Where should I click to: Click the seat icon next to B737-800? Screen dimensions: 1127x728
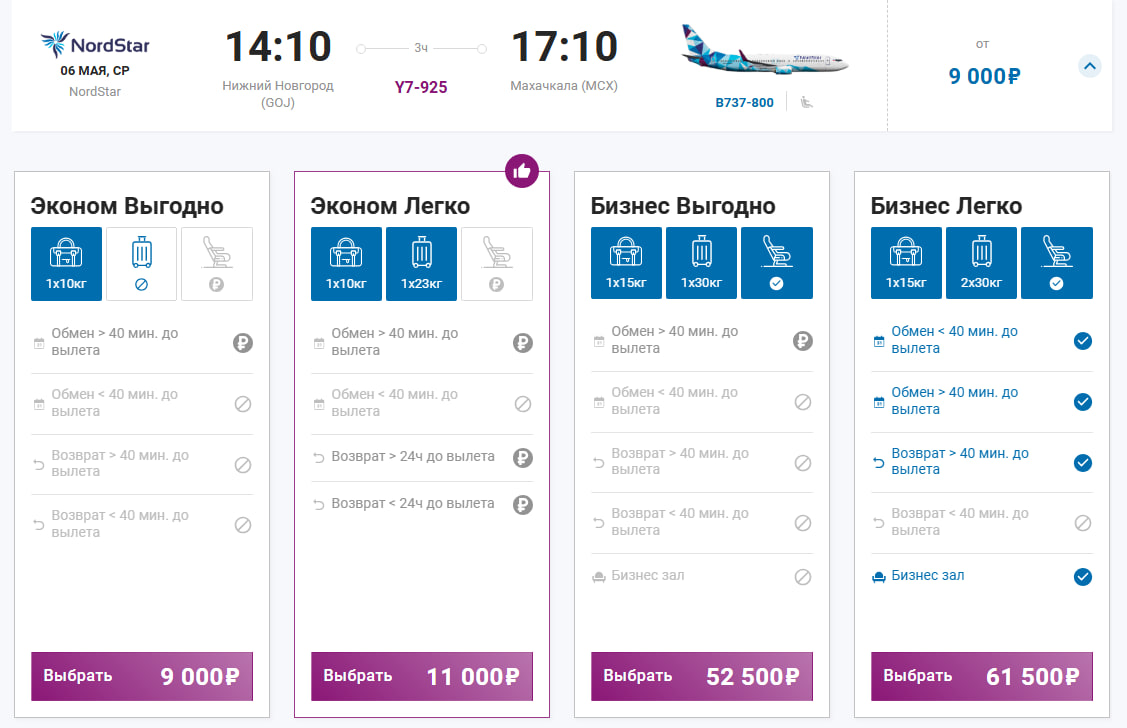806,102
